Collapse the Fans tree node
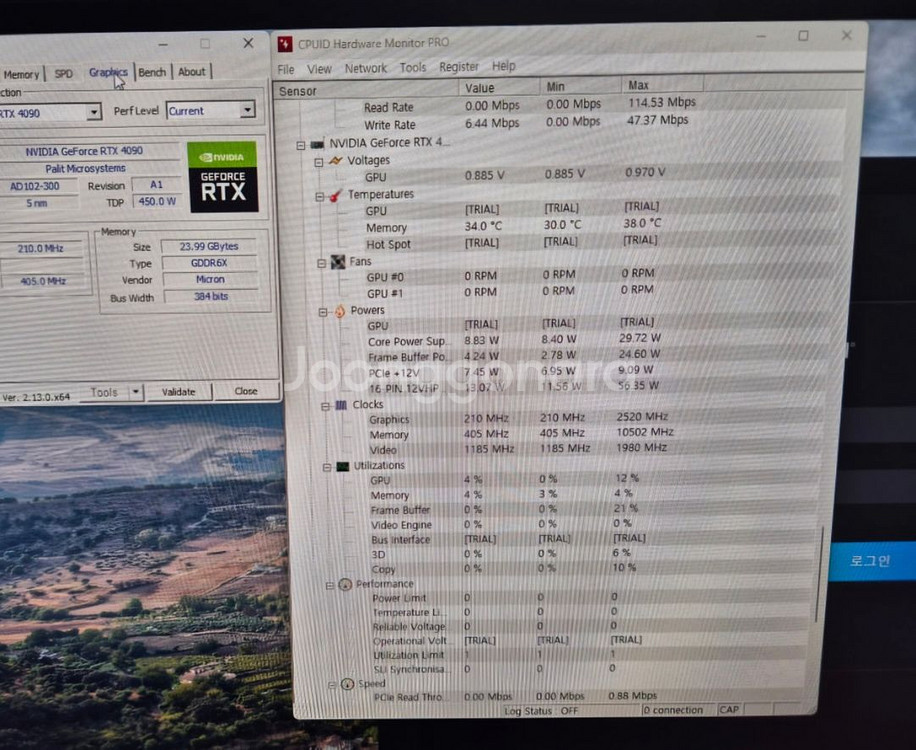The image size is (916, 750). pyautogui.click(x=321, y=264)
